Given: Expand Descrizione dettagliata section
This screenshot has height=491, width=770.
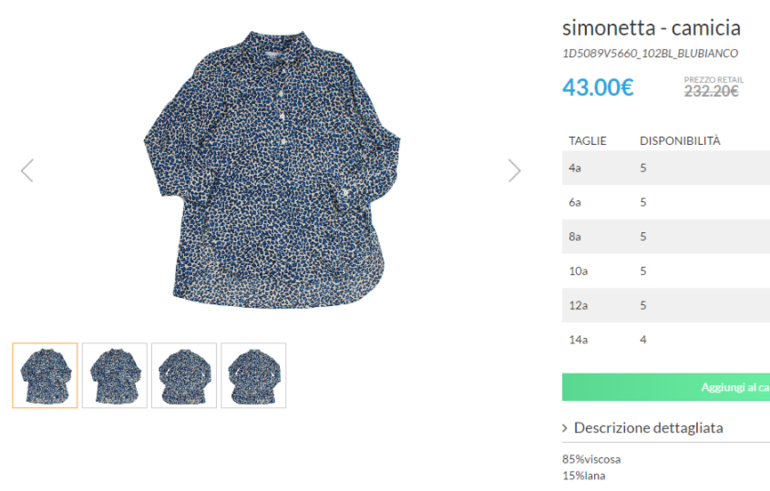Looking at the screenshot, I should (646, 428).
